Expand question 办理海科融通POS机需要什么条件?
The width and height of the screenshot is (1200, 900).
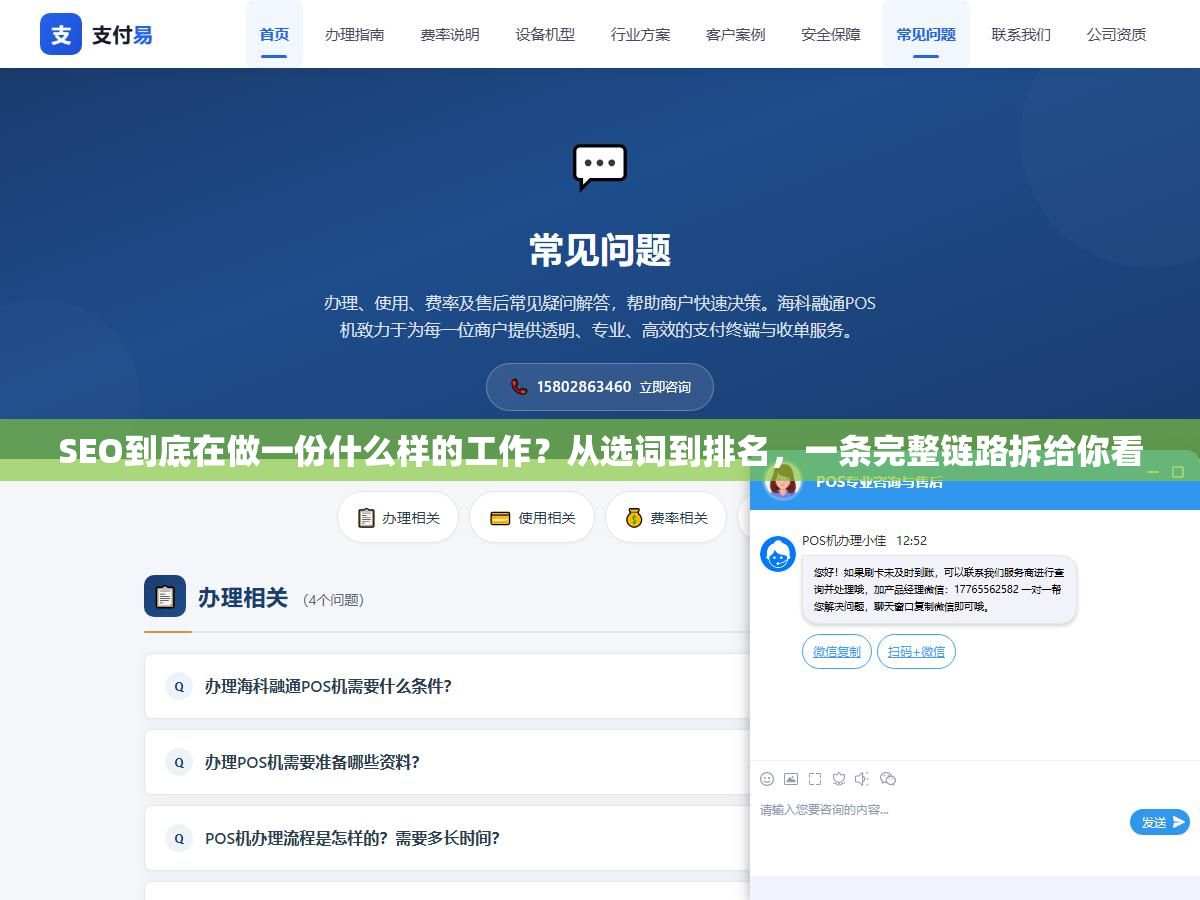click(x=447, y=686)
